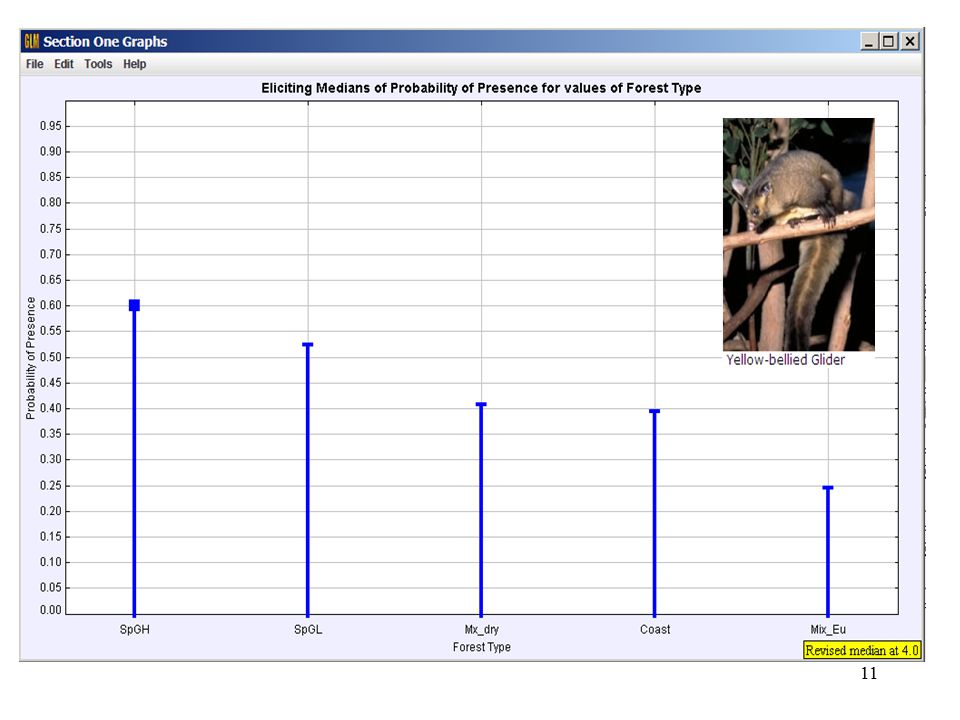Open the Edit menu
960x720 pixels.
(x=64, y=64)
